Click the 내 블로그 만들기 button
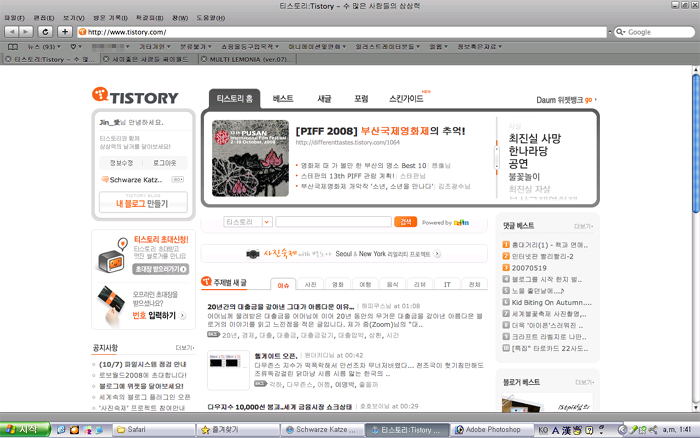700x438 pixels. click(x=143, y=203)
